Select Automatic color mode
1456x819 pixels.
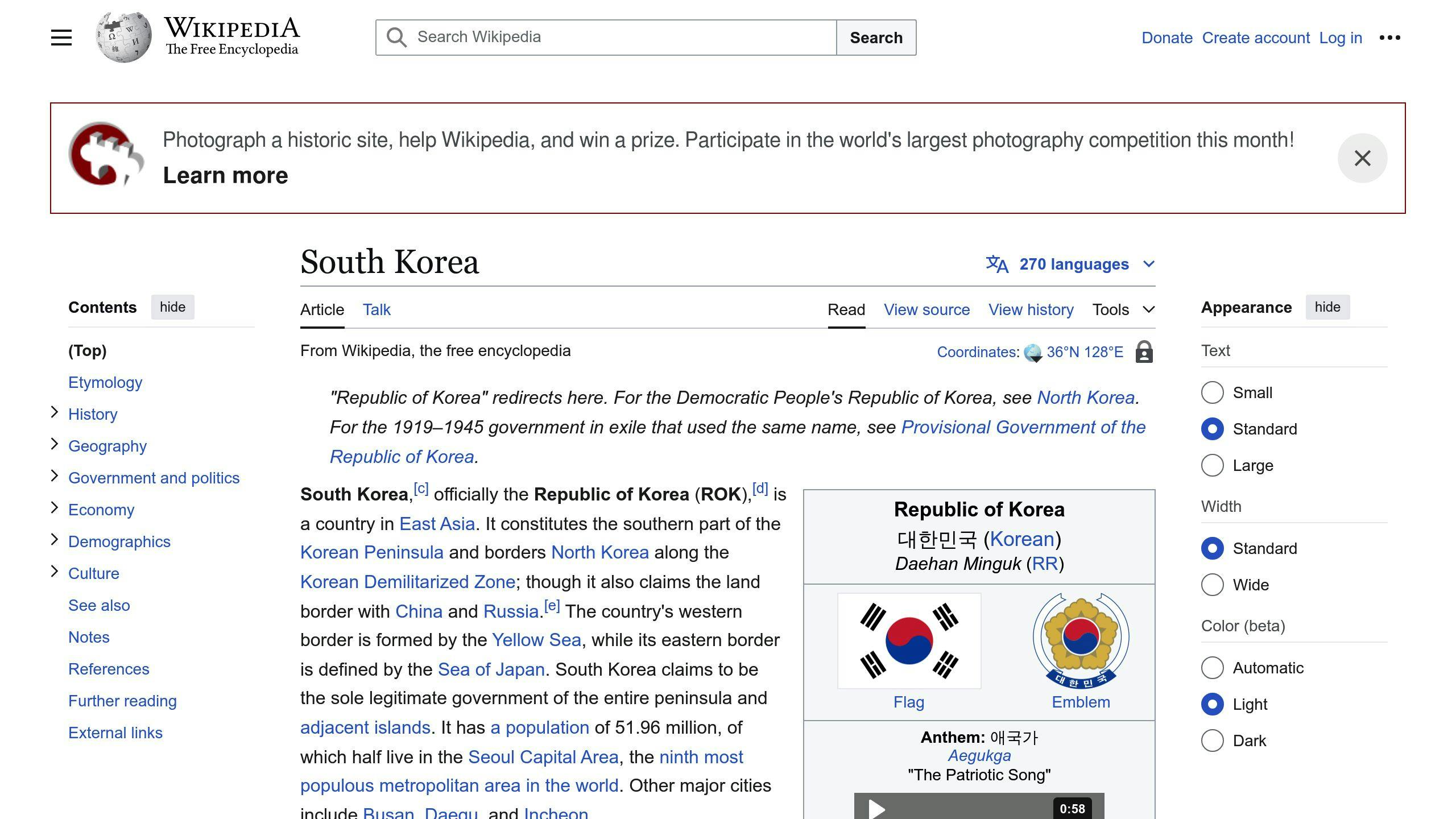coord(1212,668)
